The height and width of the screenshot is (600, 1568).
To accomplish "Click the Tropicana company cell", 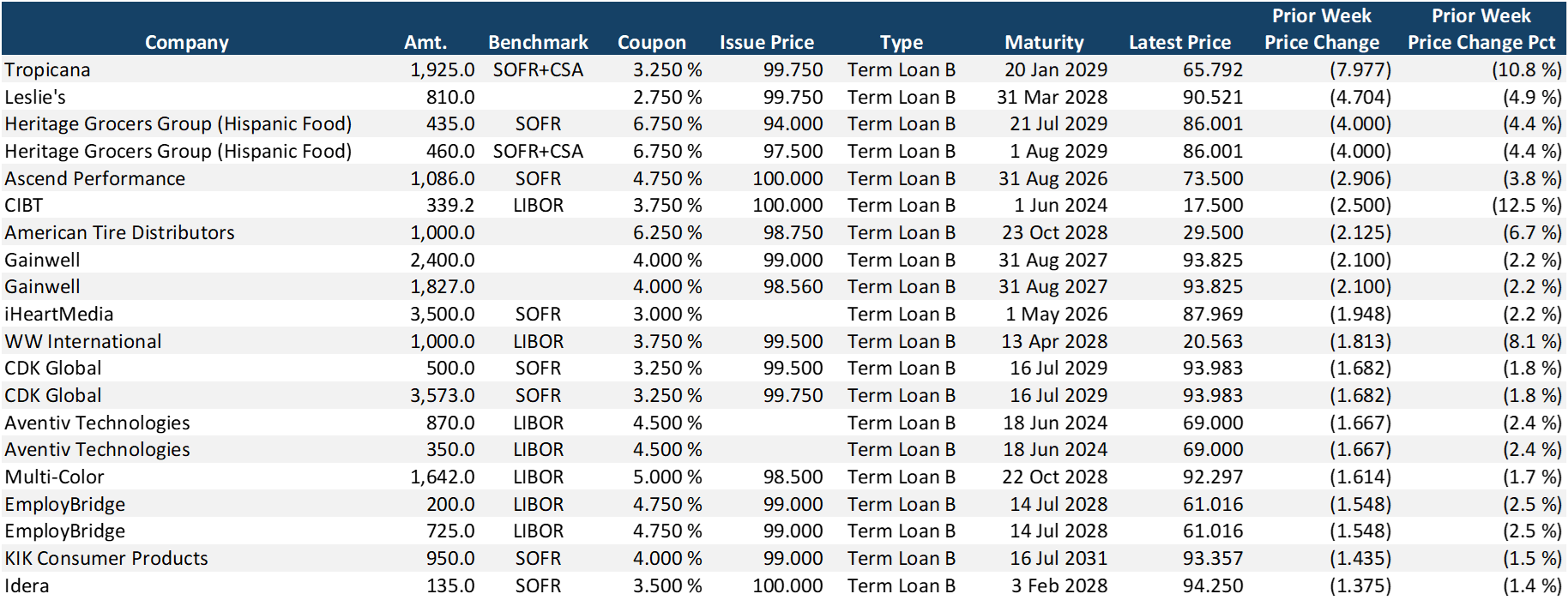I will (x=47, y=69).
